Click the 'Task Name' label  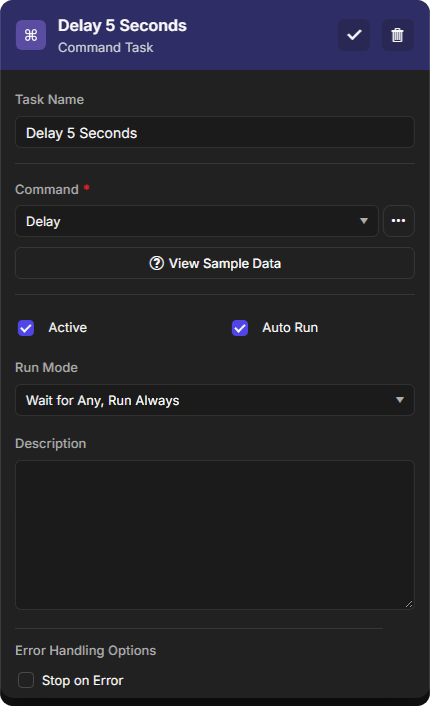tap(50, 100)
